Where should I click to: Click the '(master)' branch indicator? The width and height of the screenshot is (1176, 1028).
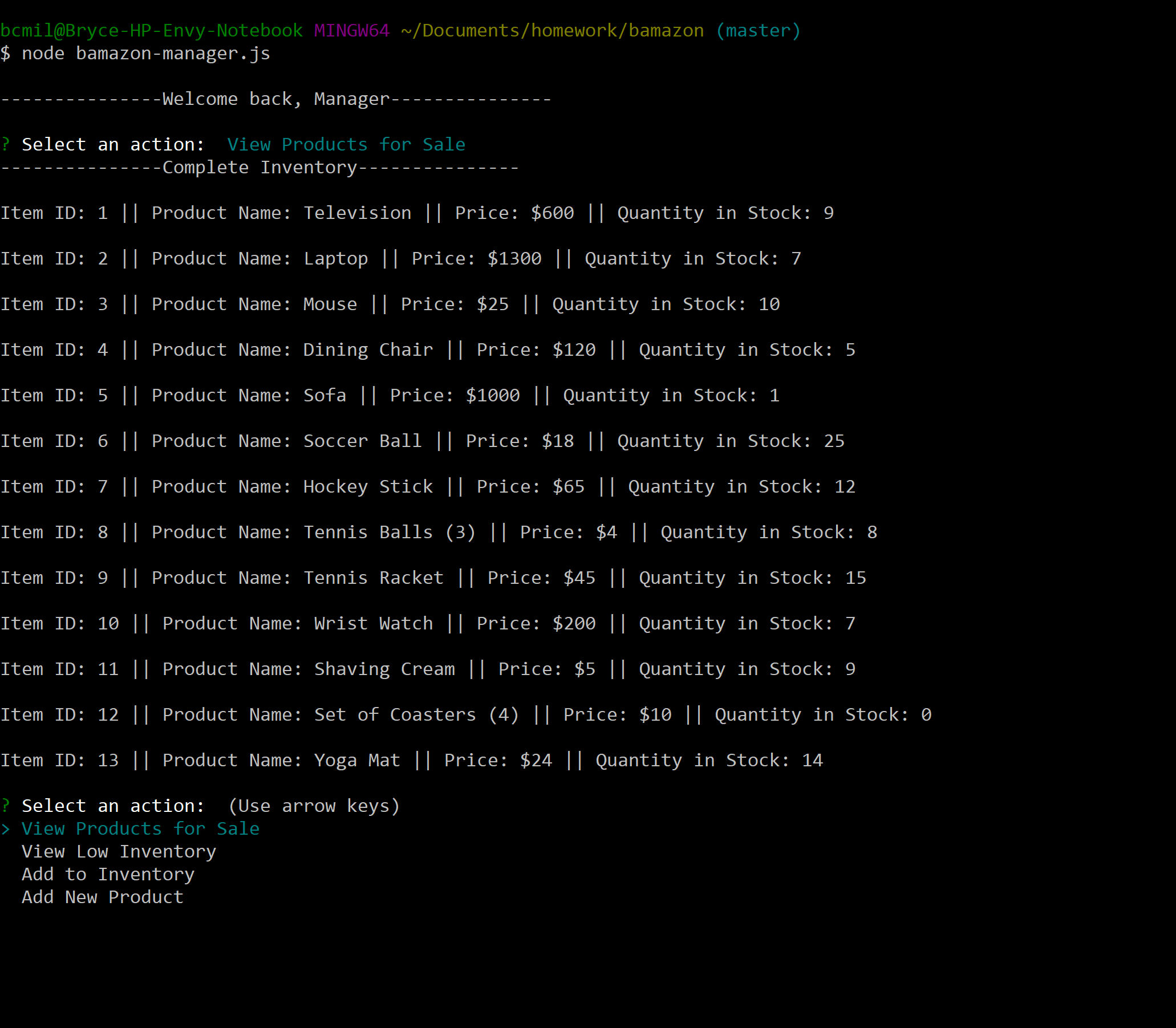(x=758, y=30)
